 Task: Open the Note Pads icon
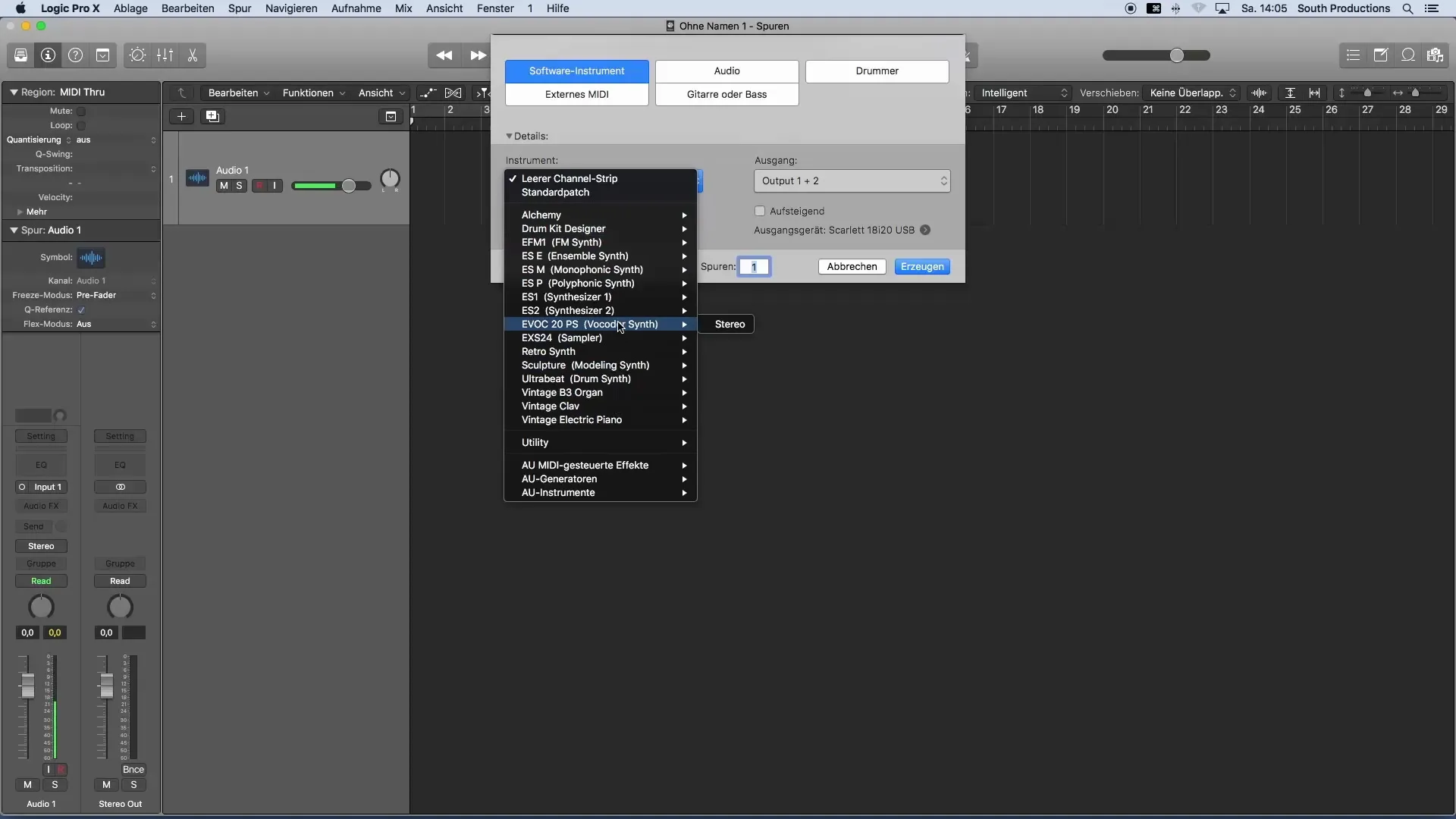(1380, 55)
